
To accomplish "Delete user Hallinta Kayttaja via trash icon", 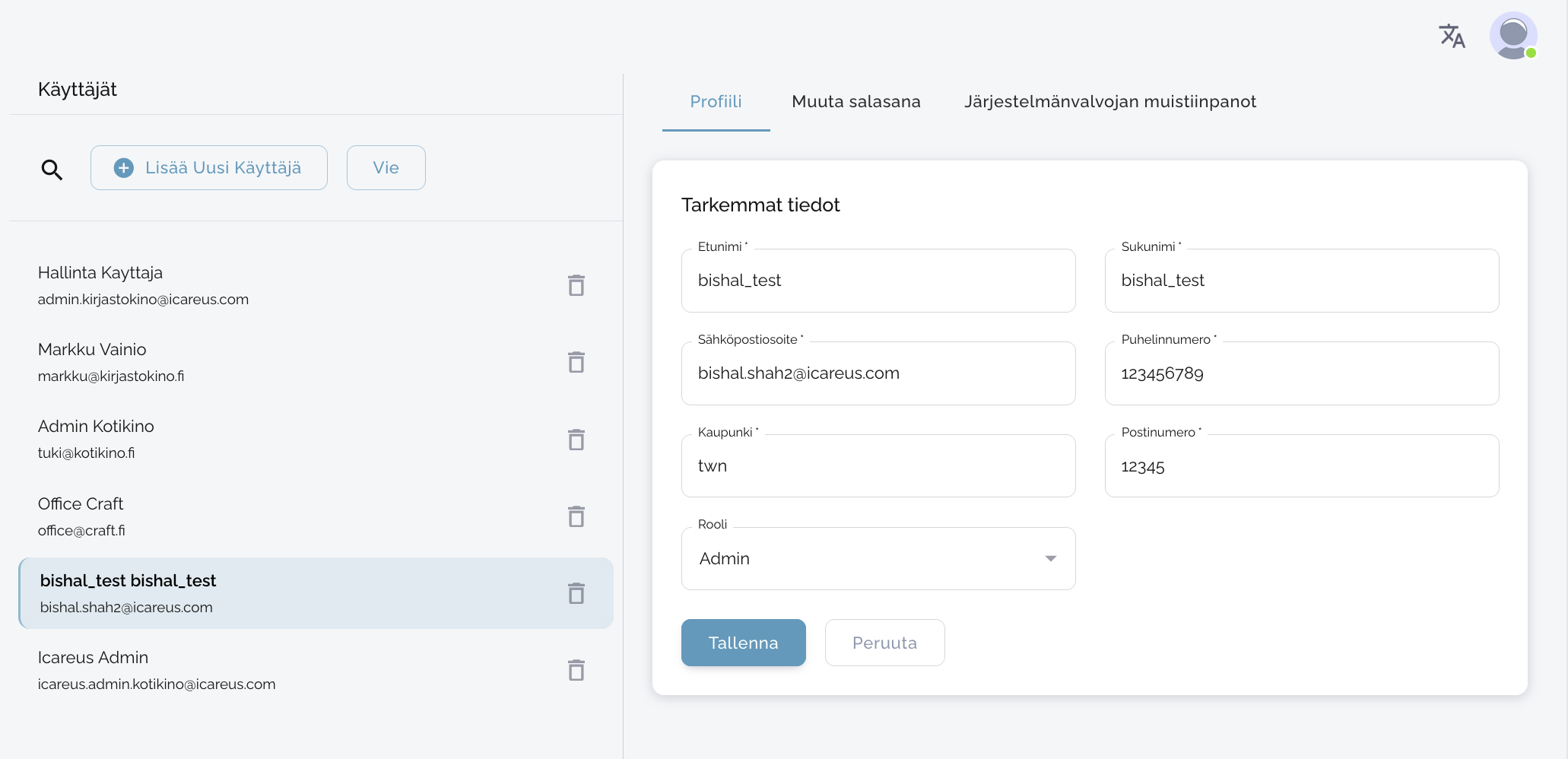I will tap(576, 285).
